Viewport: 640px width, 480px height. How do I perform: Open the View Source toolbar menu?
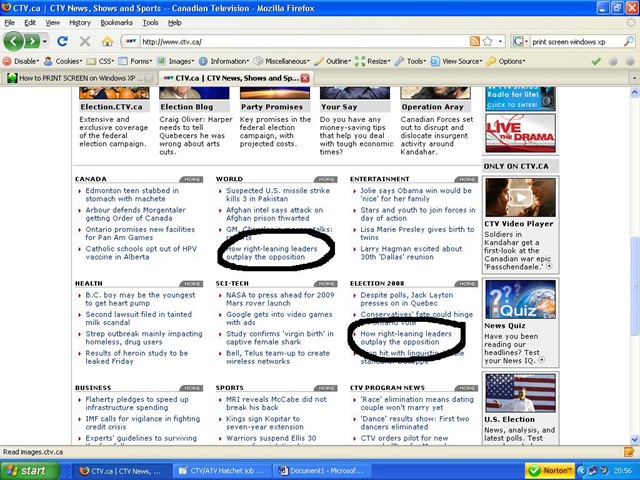pyautogui.click(x=457, y=61)
